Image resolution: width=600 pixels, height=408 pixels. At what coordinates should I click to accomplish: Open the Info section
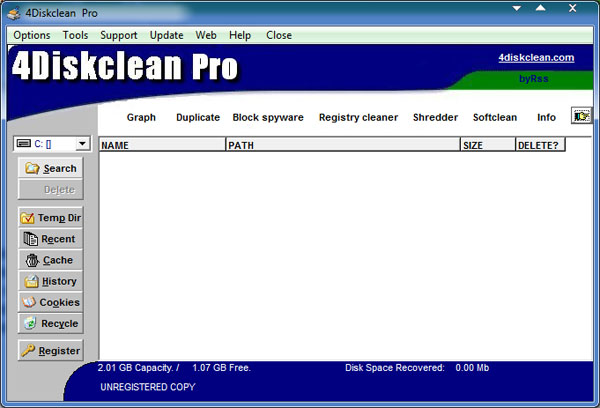[x=546, y=118]
